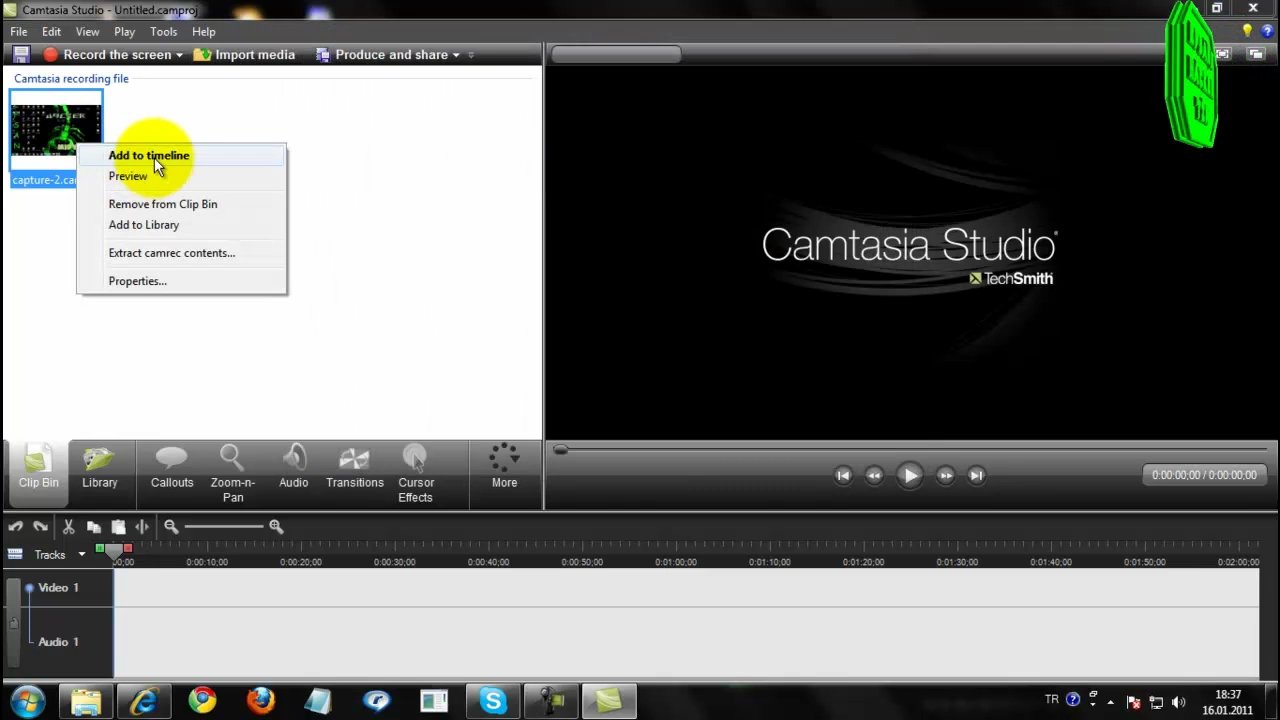The image size is (1280, 720).
Task: Choose Remove from Clip Bin
Action: tap(182, 204)
